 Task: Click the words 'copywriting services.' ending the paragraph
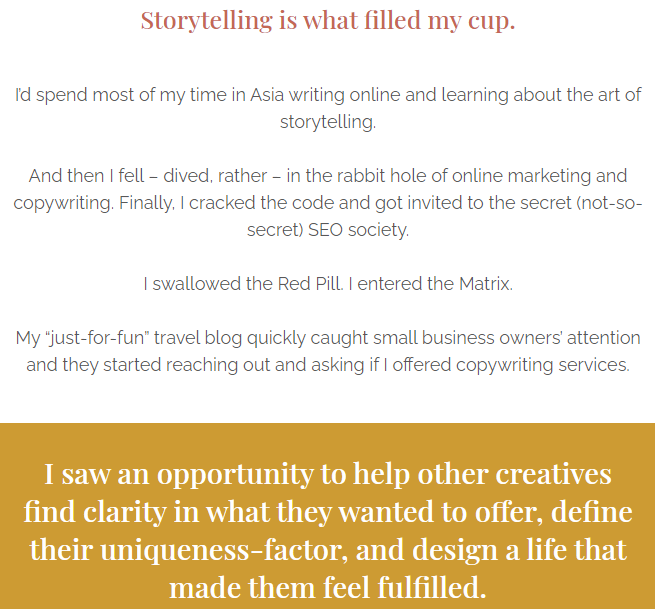coord(542,365)
